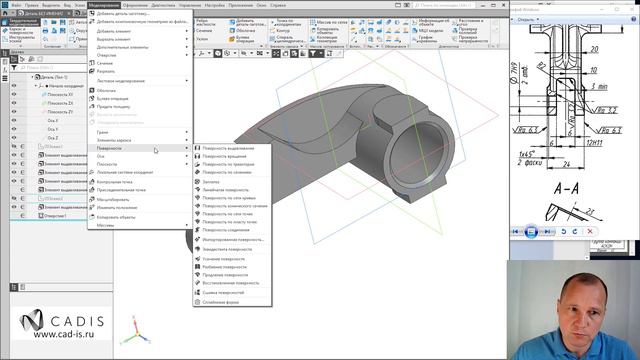The image size is (640, 360).
Task: Collapse the Деталь root tree node
Action: (32, 77)
